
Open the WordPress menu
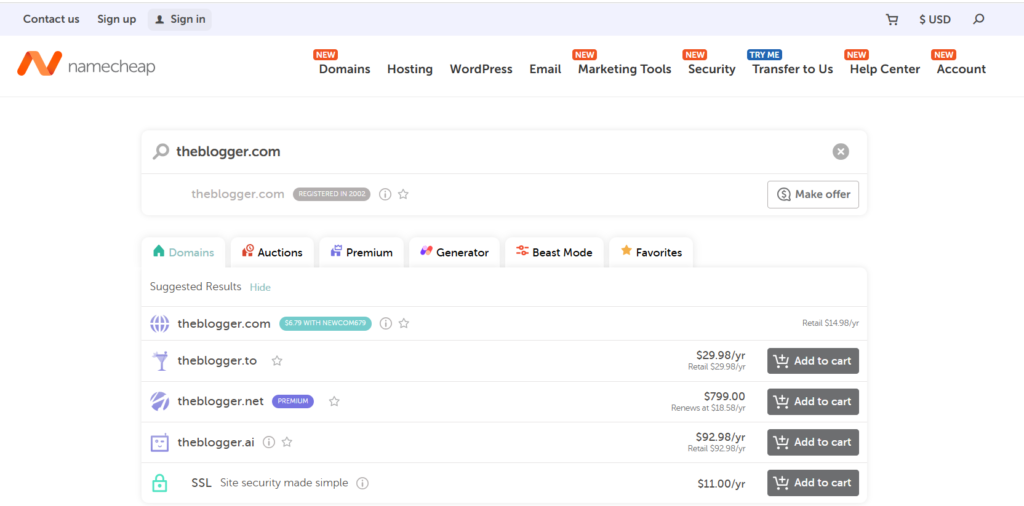coord(481,69)
